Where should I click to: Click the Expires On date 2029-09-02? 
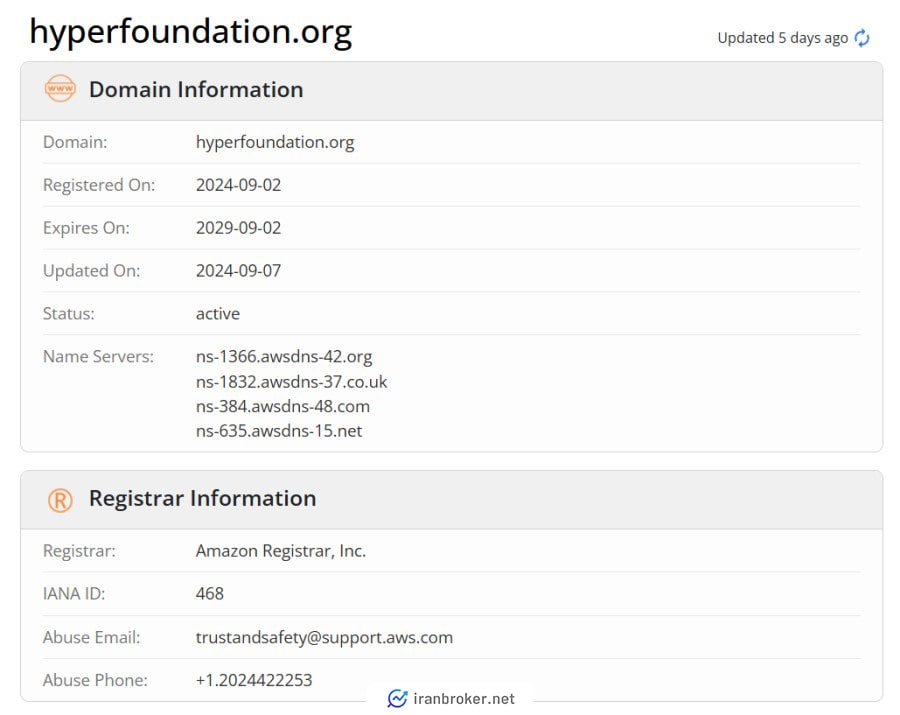[238, 228]
